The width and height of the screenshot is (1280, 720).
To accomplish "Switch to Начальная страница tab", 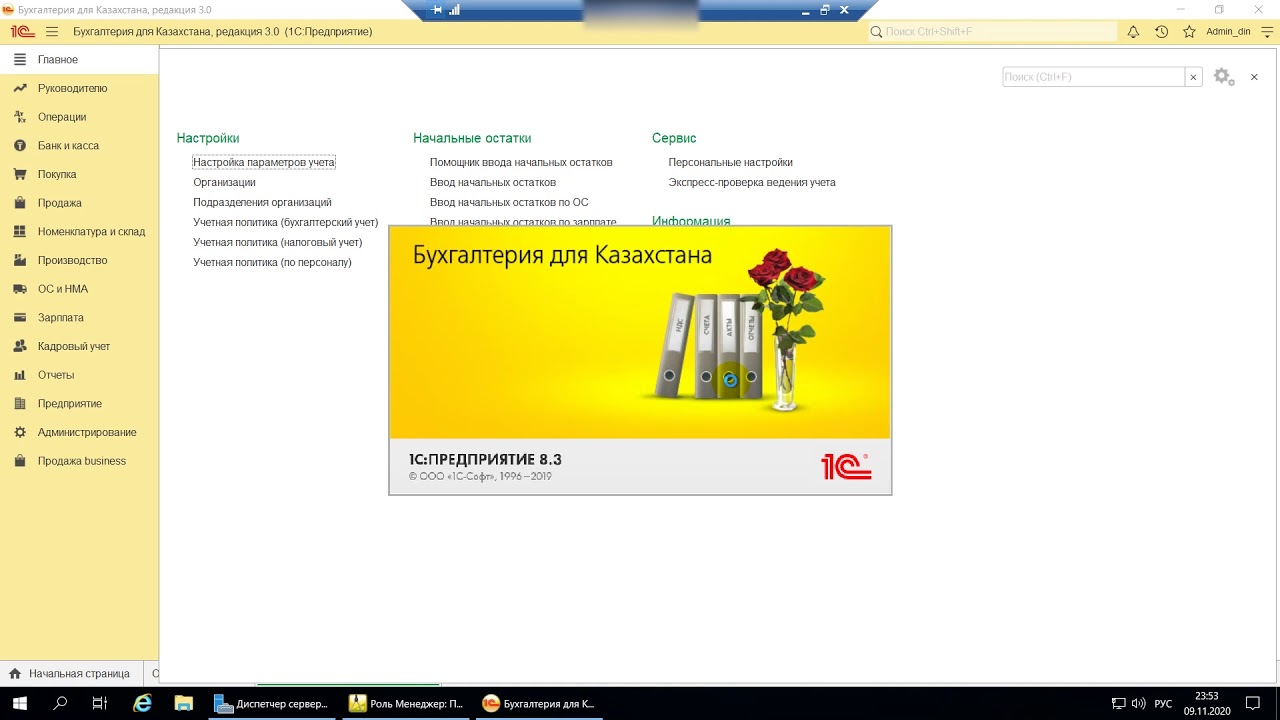I will pyautogui.click(x=70, y=674).
